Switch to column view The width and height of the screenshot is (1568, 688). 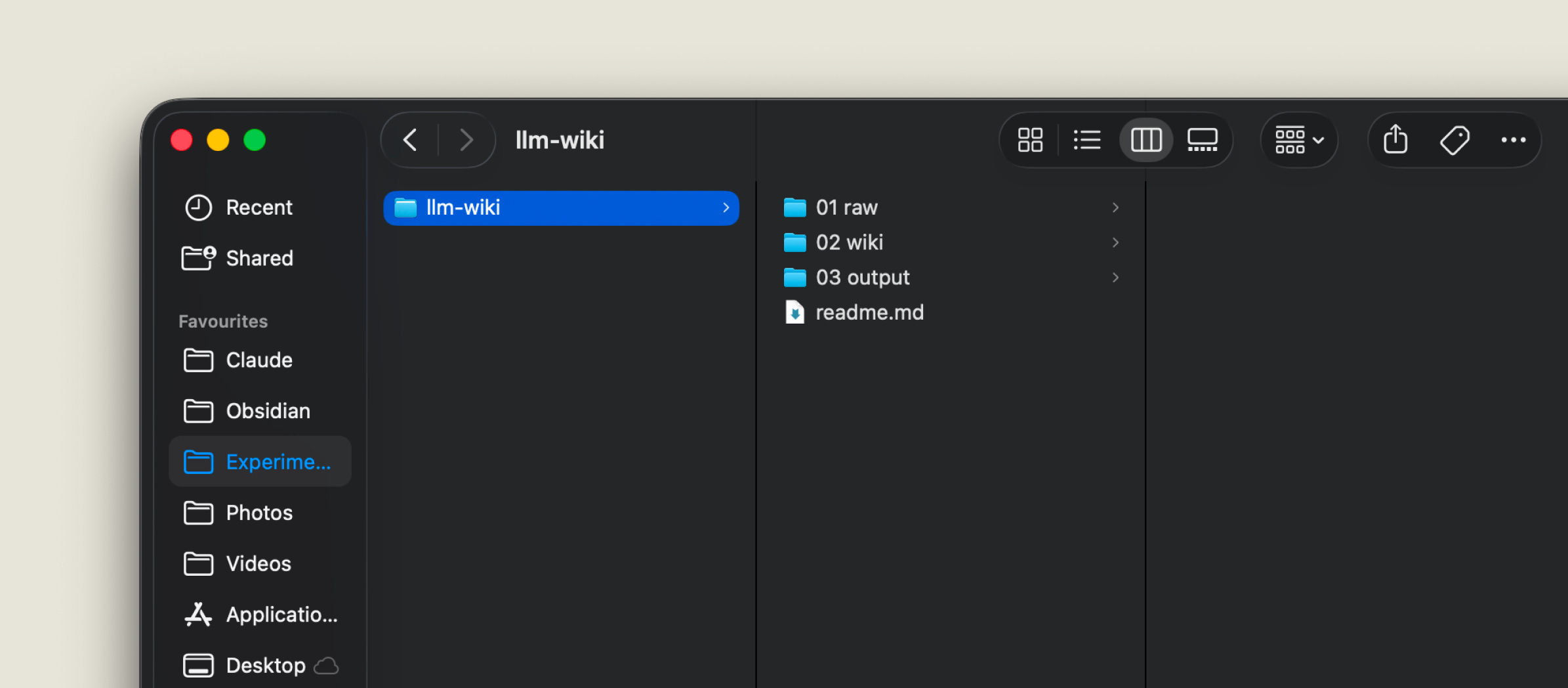coord(1146,140)
